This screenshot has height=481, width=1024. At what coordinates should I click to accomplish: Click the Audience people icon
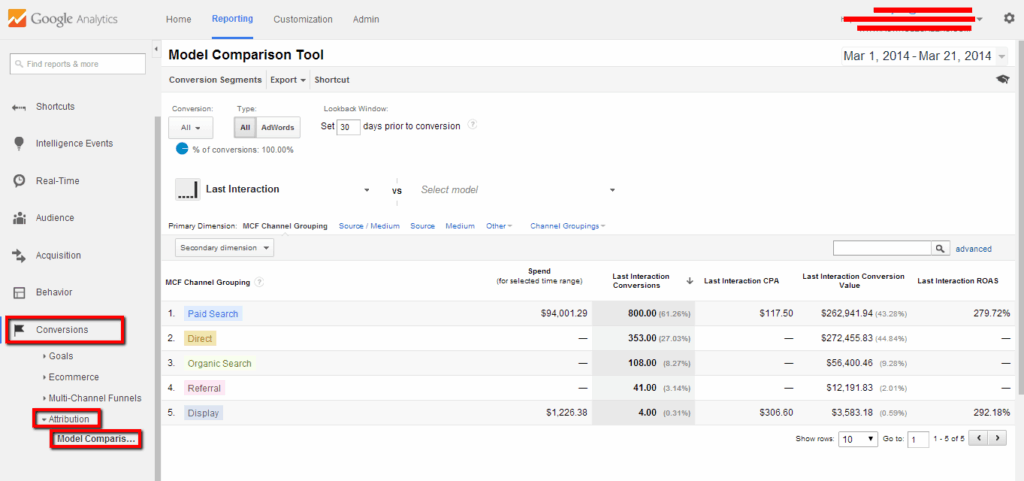pyautogui.click(x=20, y=218)
